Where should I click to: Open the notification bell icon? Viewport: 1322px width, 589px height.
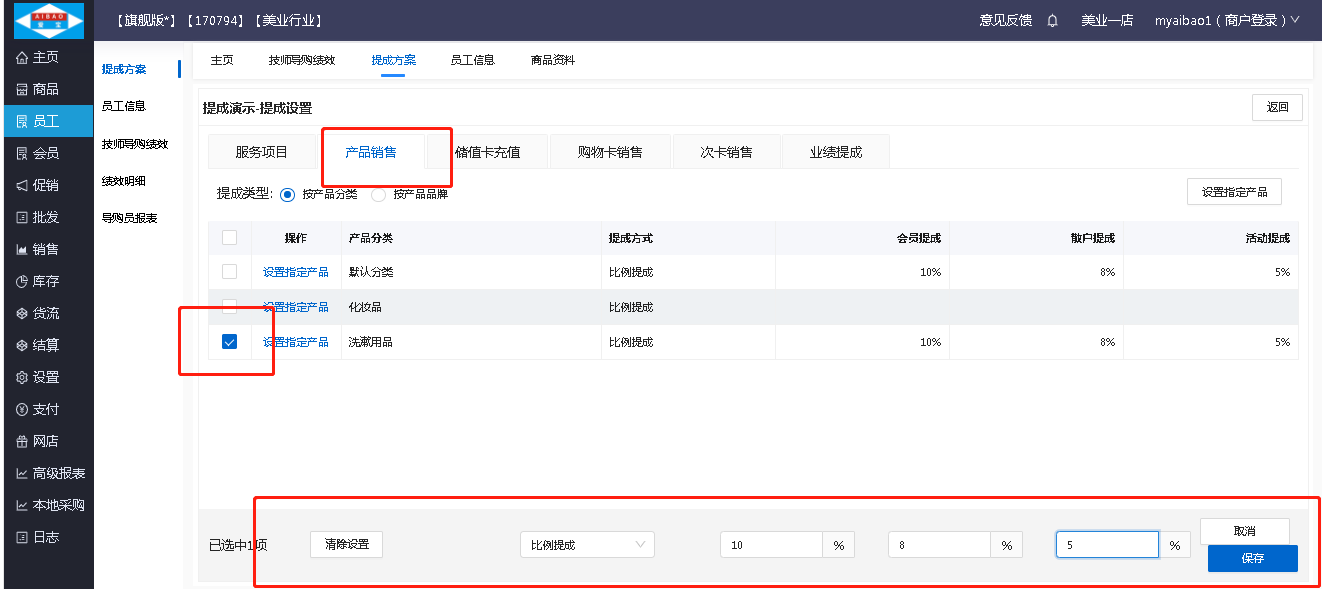[x=1052, y=20]
